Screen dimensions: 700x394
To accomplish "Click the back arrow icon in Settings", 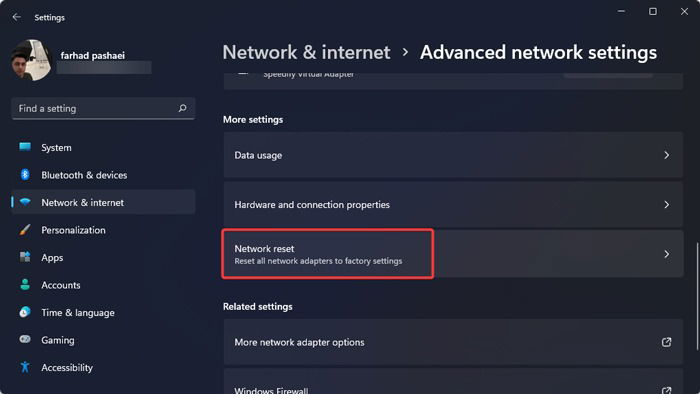I will point(17,17).
